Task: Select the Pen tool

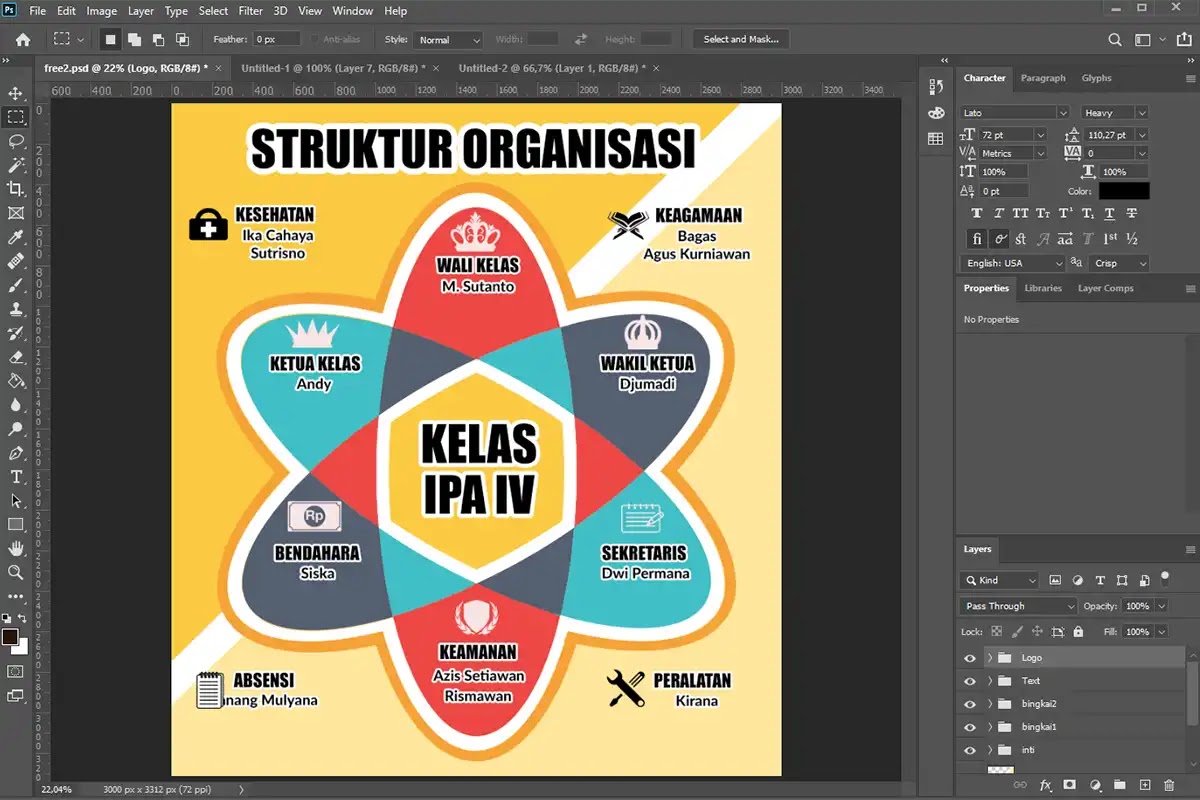Action: 16,452
